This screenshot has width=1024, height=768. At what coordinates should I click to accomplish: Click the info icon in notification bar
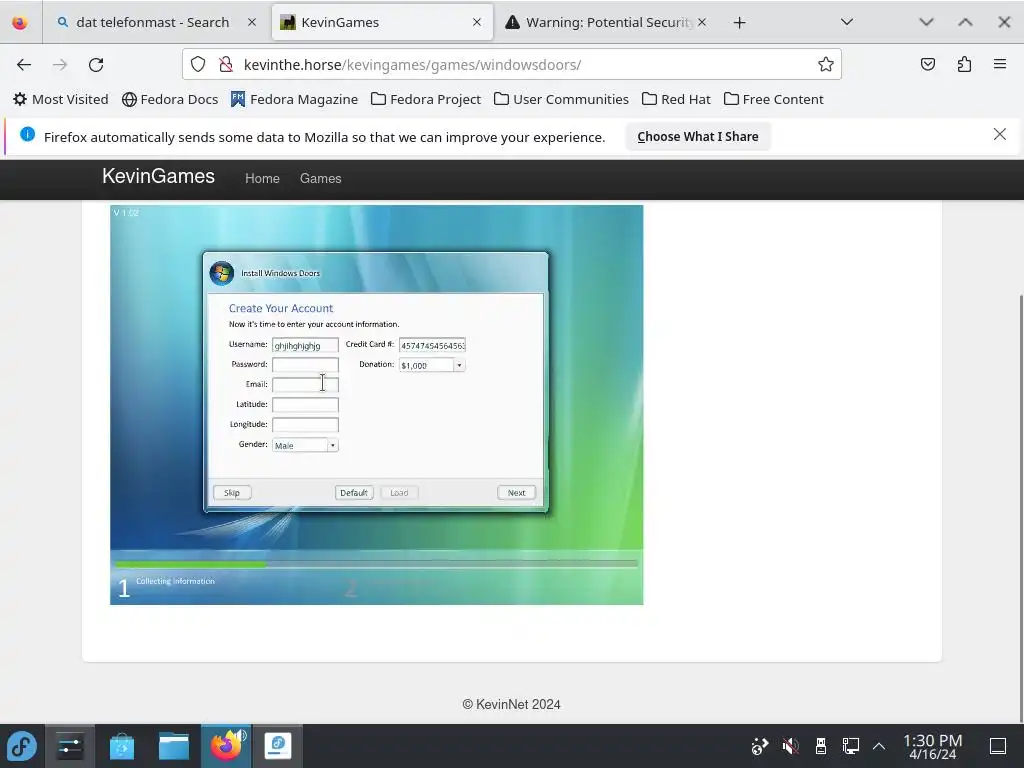pyautogui.click(x=27, y=134)
